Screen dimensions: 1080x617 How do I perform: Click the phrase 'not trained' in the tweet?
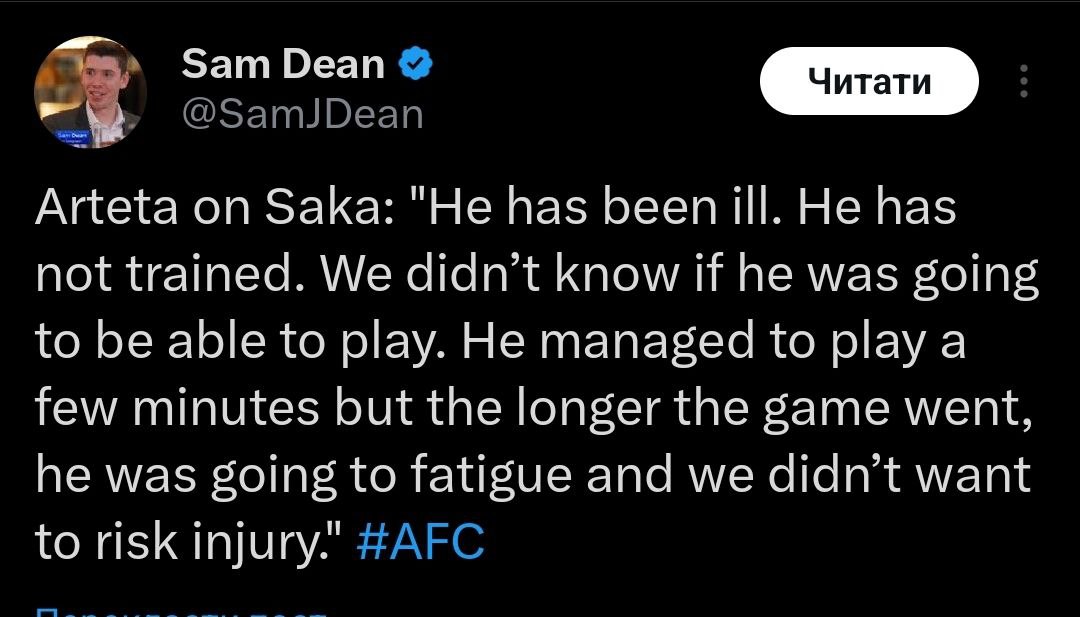(x=165, y=276)
